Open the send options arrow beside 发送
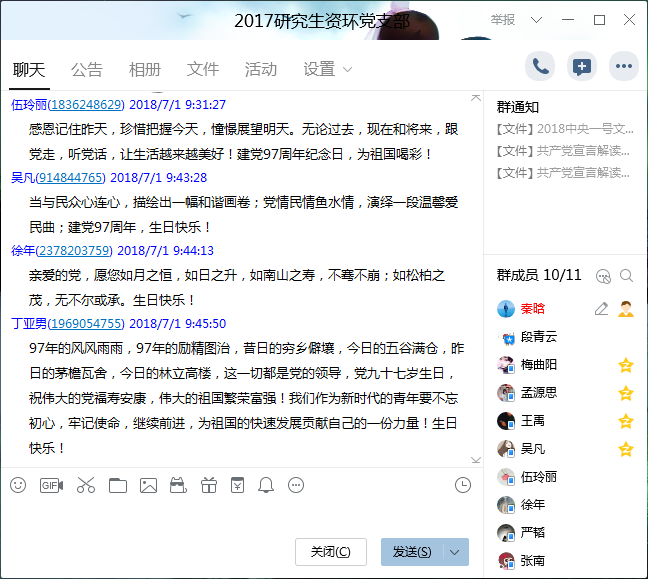The height and width of the screenshot is (579, 648). [456, 552]
